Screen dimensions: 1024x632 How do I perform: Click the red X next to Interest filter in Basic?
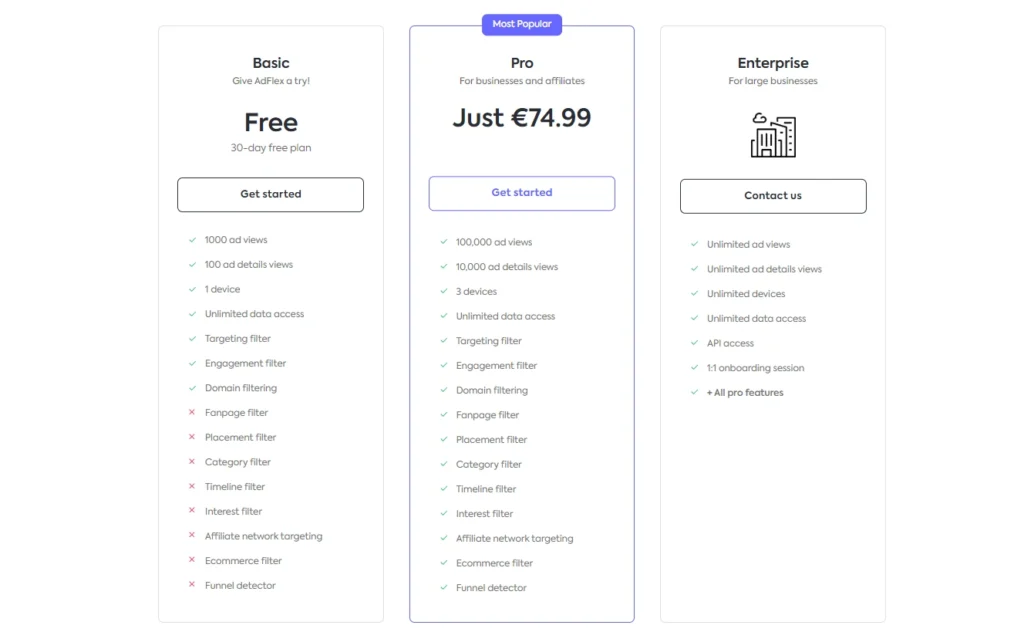(x=194, y=511)
